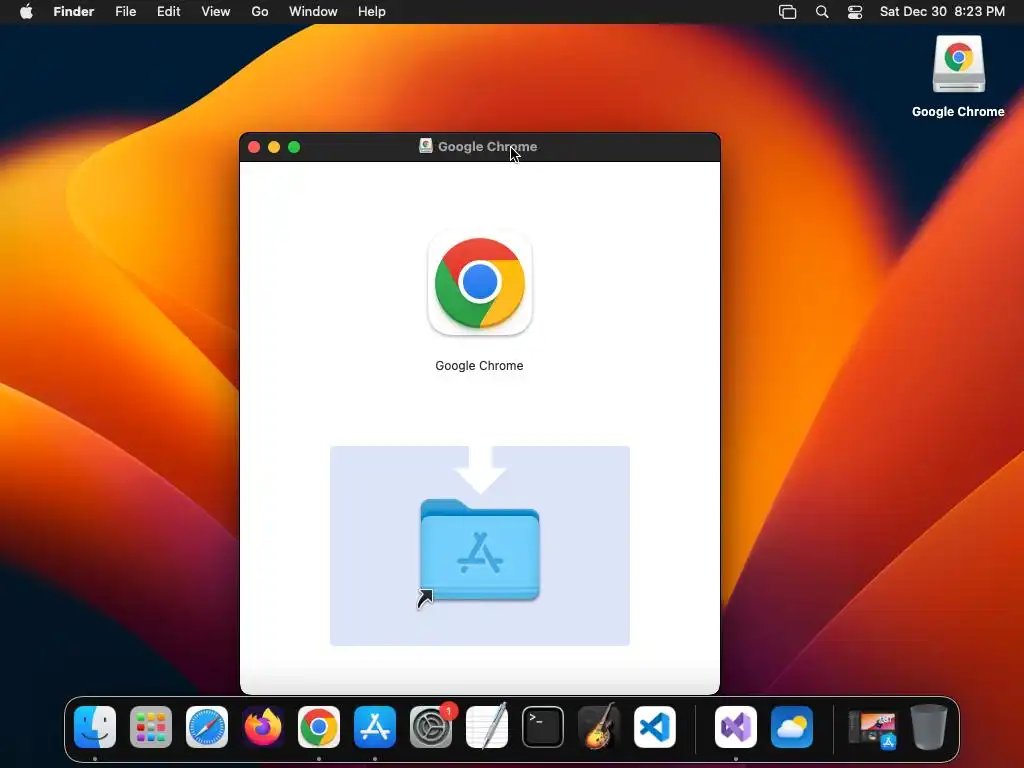Viewport: 1024px width, 768px height.
Task: Launch TextEdit from the Dock
Action: click(487, 727)
